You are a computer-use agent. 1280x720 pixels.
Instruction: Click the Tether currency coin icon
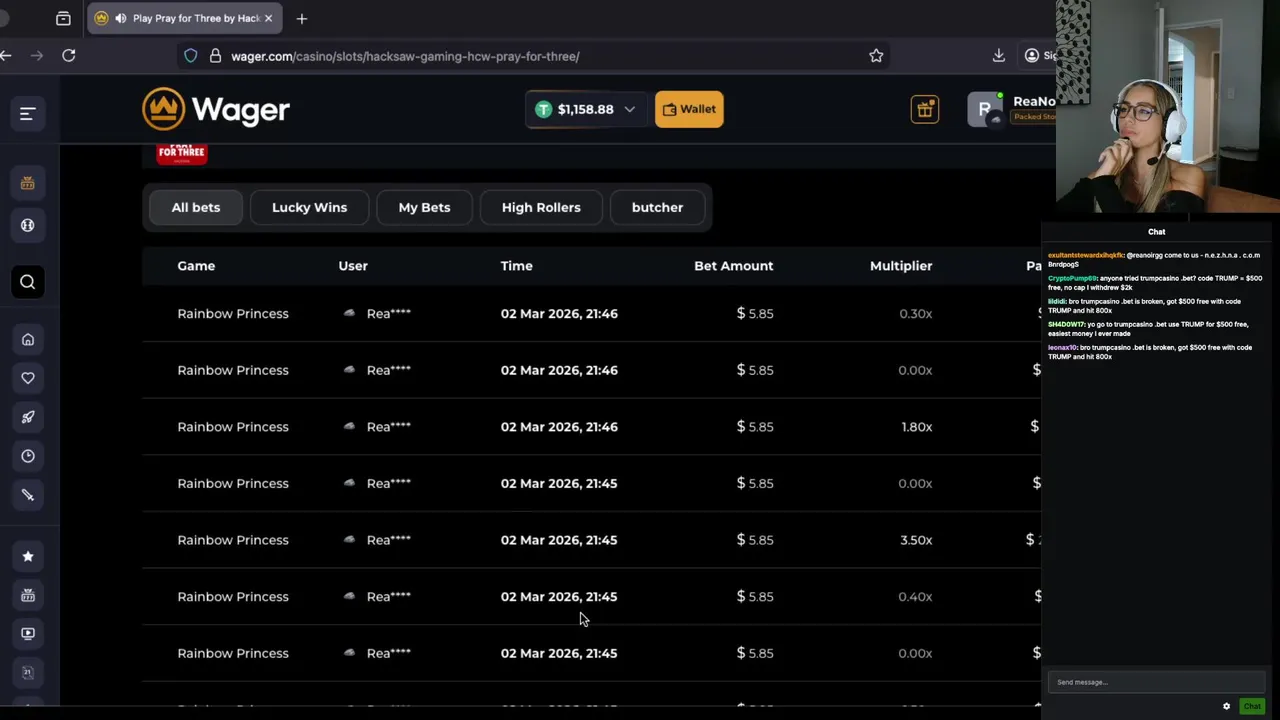(543, 109)
